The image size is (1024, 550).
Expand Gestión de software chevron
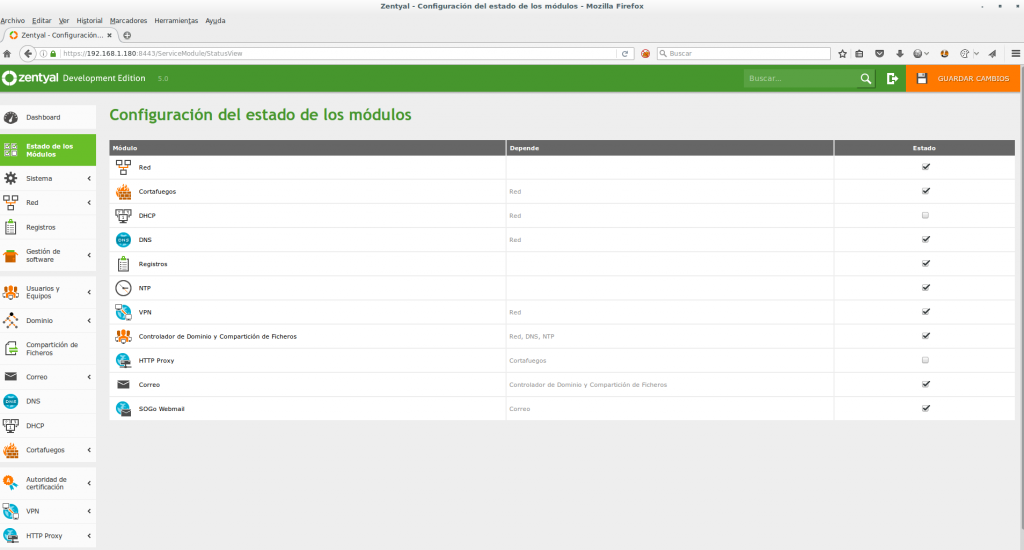coord(89,255)
